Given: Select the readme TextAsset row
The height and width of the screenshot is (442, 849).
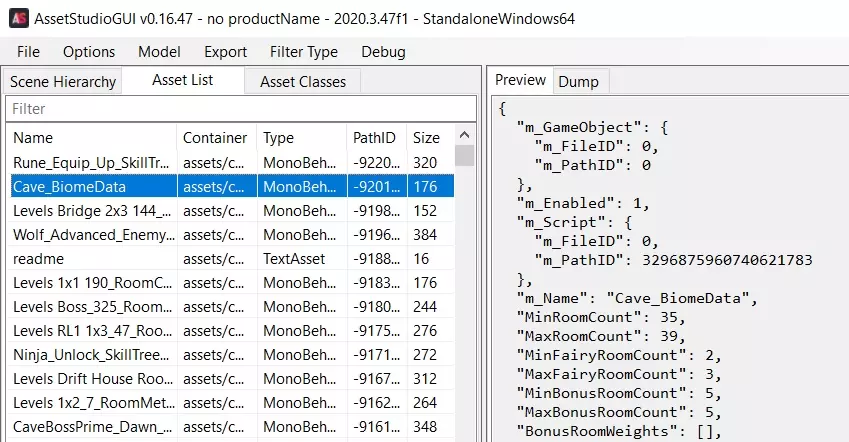Looking at the screenshot, I should pos(90,258).
